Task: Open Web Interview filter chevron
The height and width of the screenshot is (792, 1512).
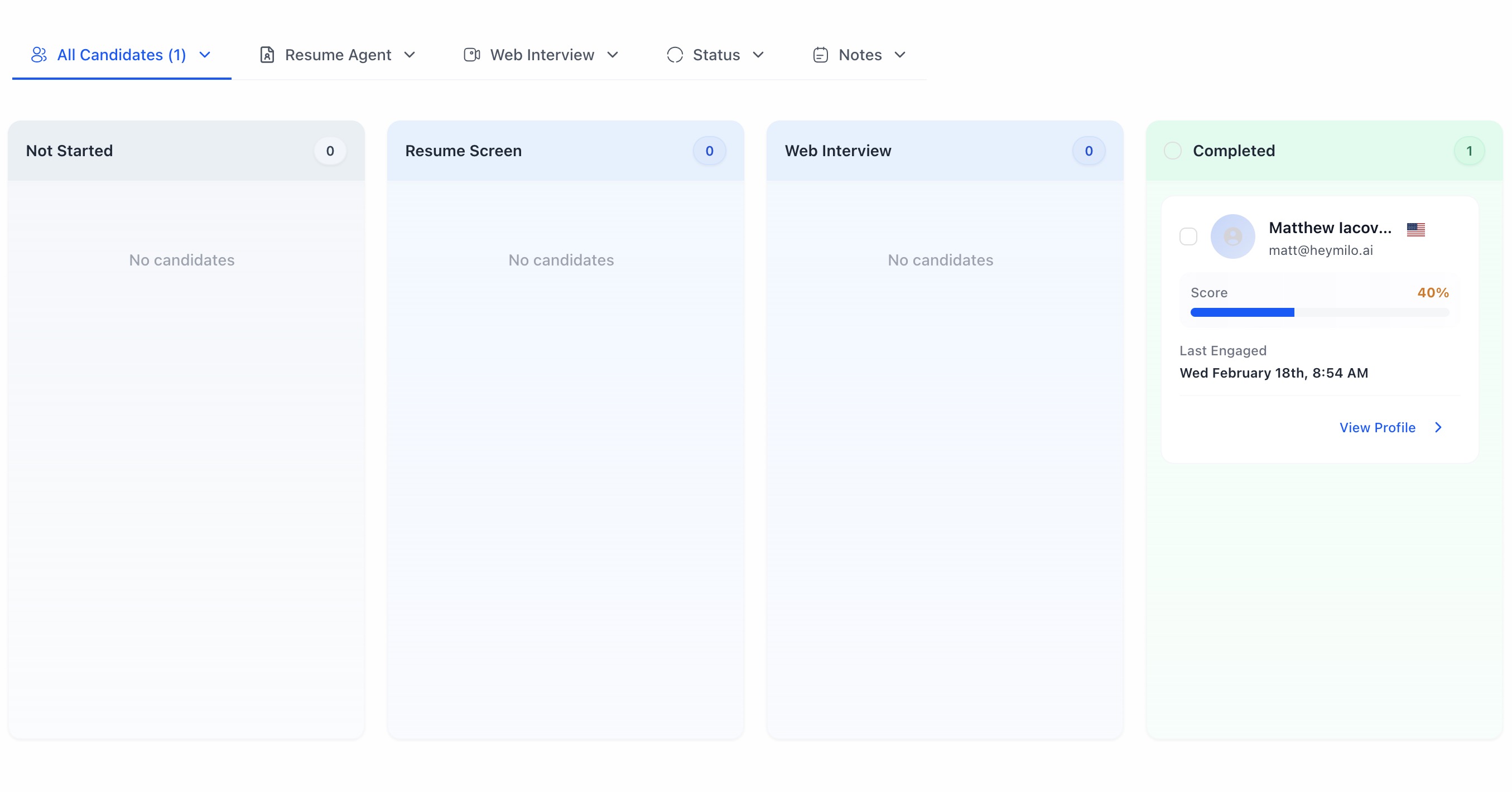Action: (613, 55)
